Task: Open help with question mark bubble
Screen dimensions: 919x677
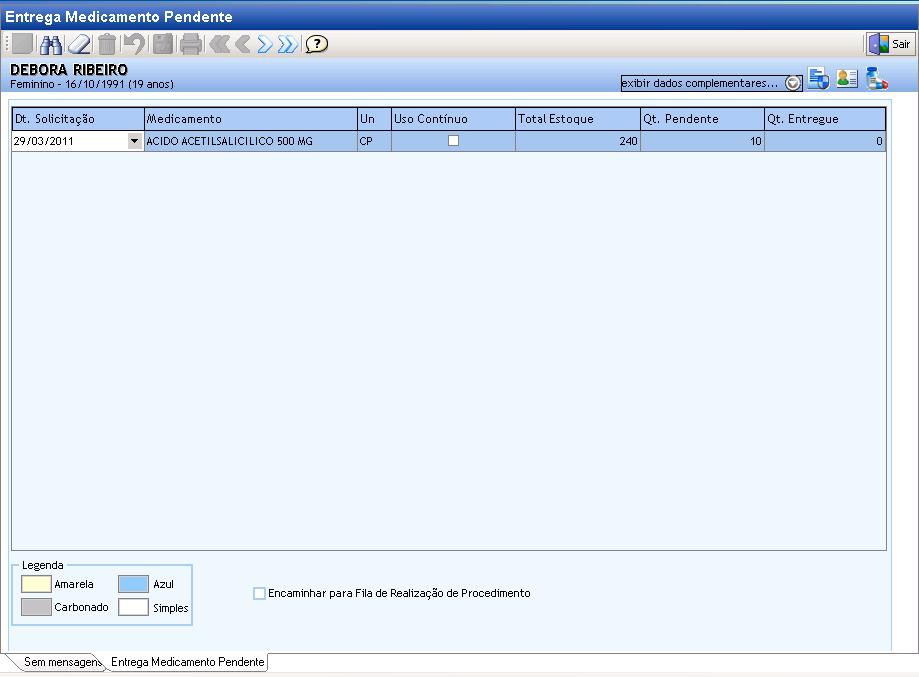Action: (316, 44)
